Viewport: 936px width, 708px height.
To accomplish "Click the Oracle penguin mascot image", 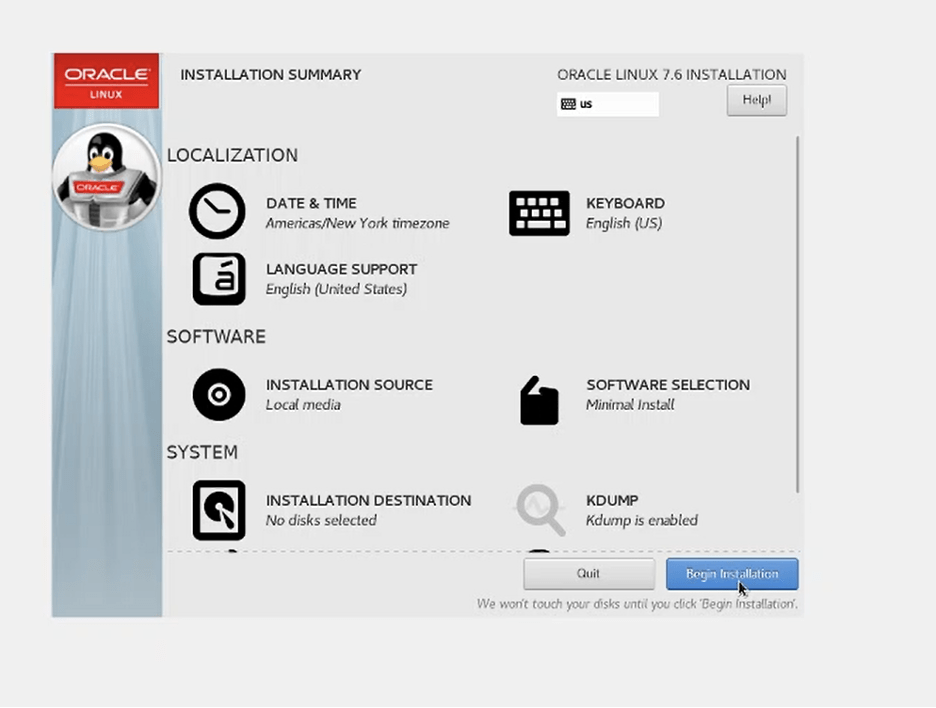I will point(106,177).
